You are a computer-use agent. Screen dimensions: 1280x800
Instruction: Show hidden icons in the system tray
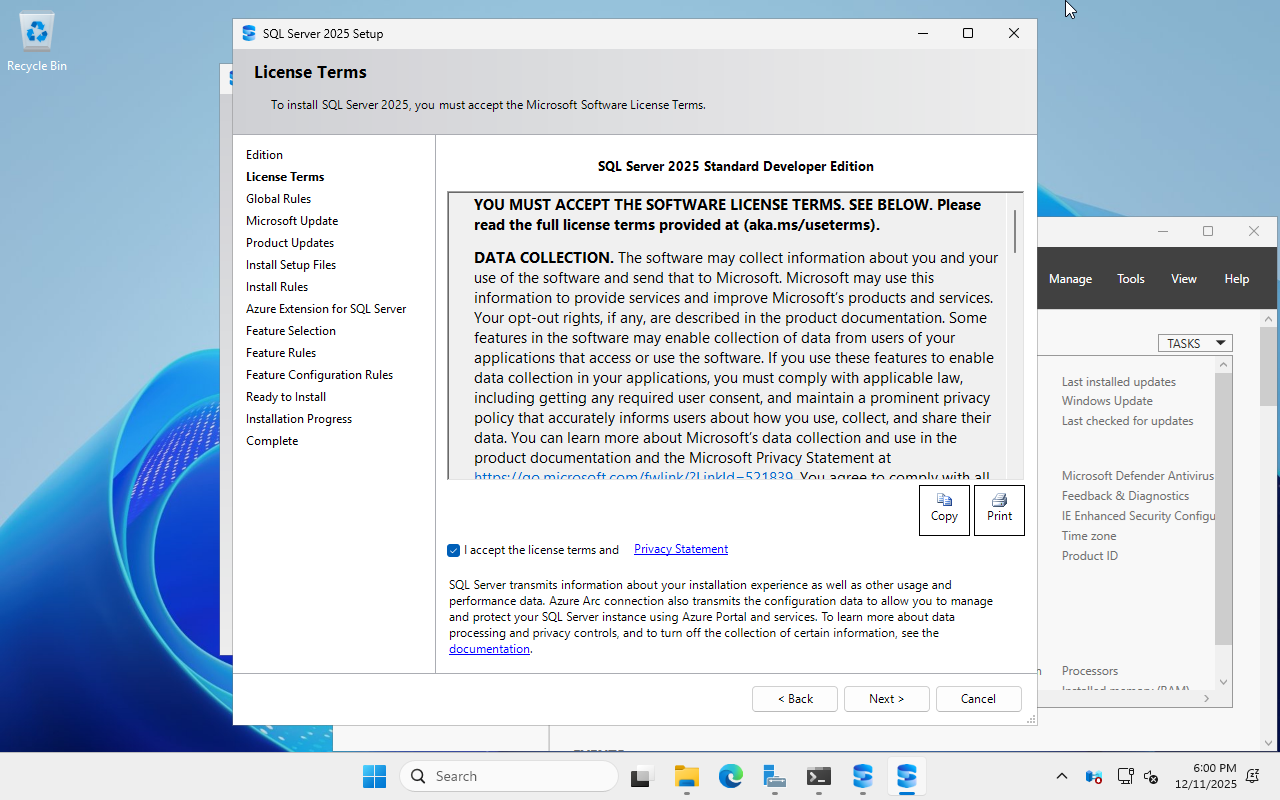coord(1062,777)
